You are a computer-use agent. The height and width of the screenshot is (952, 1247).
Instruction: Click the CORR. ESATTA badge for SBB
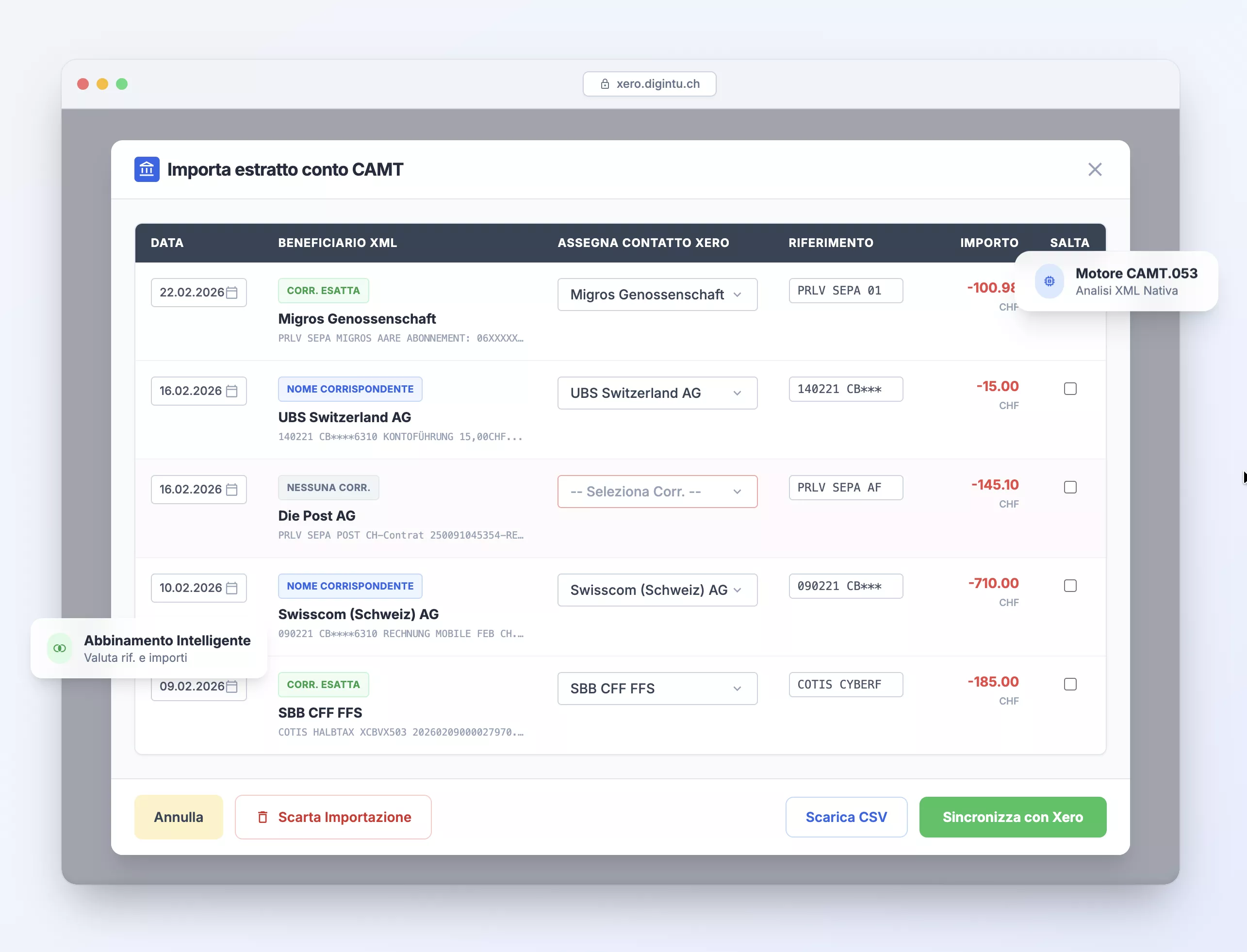[x=324, y=685]
